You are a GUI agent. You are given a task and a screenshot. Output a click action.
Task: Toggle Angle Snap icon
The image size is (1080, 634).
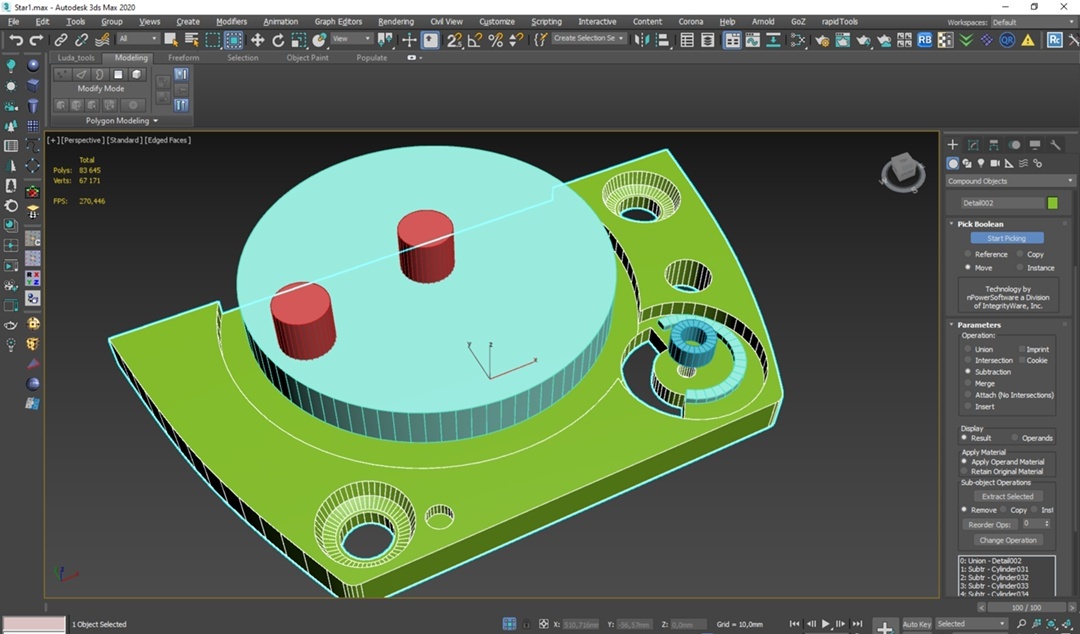(475, 40)
